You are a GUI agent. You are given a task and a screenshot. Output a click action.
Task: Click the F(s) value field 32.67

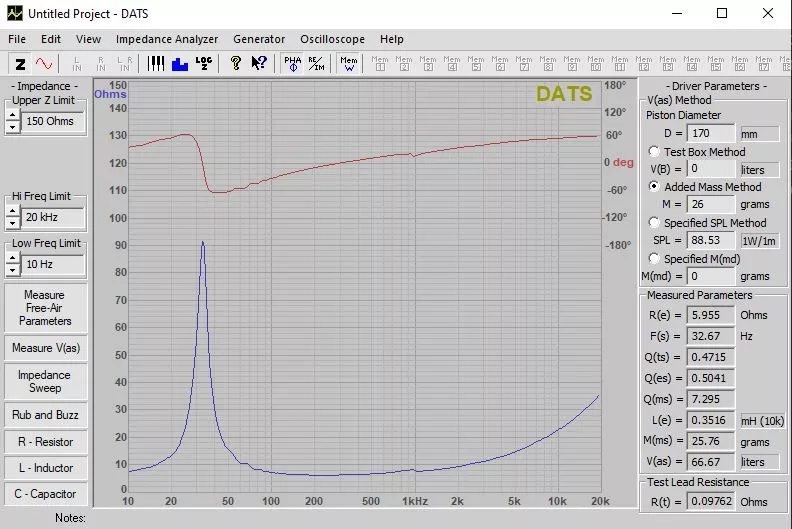coord(711,336)
